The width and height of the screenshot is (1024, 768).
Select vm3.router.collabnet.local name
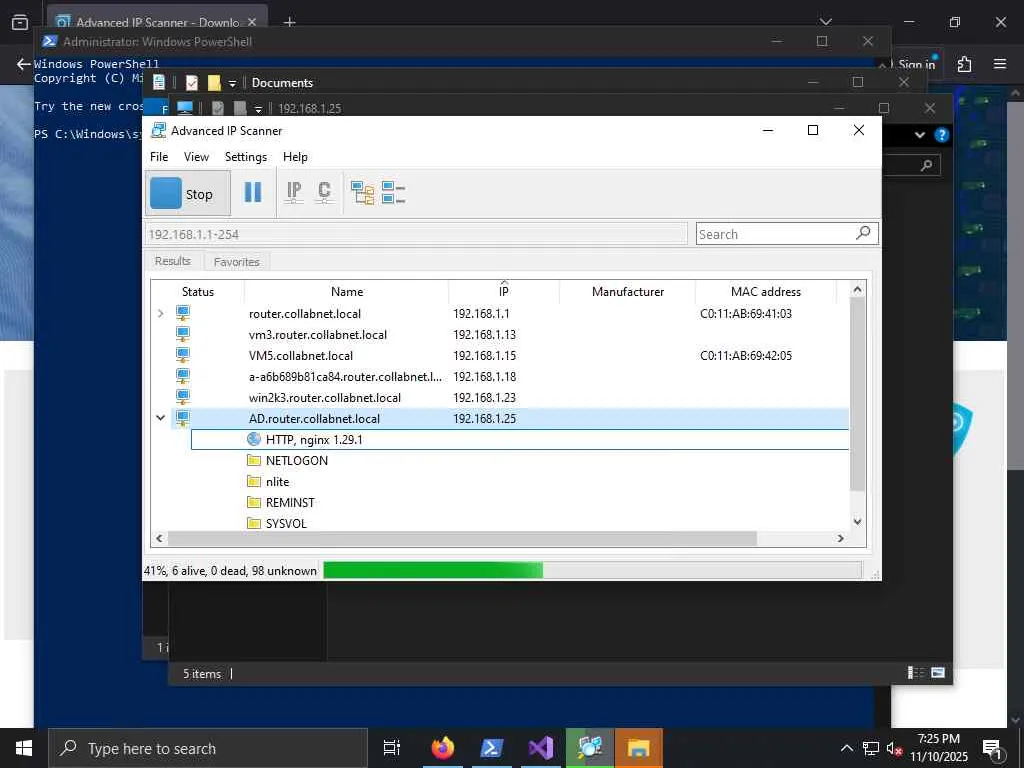tap(317, 334)
